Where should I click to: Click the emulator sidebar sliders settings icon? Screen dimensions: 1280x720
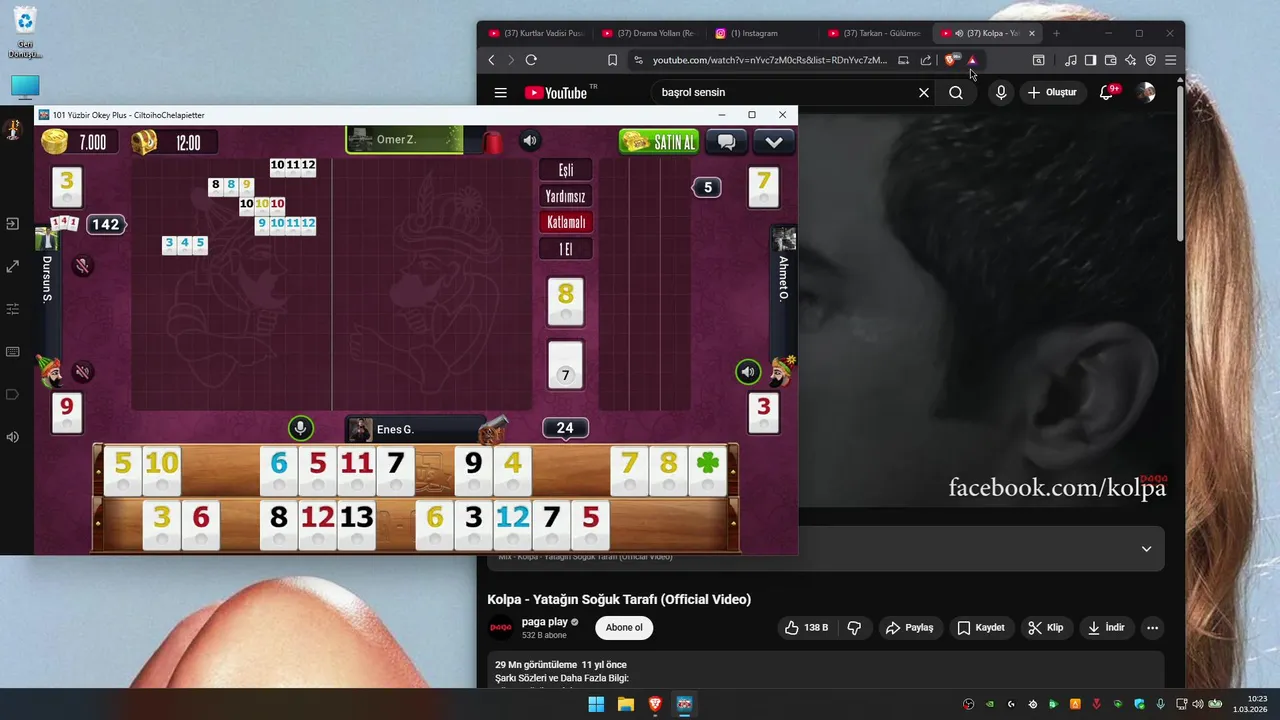point(13,309)
